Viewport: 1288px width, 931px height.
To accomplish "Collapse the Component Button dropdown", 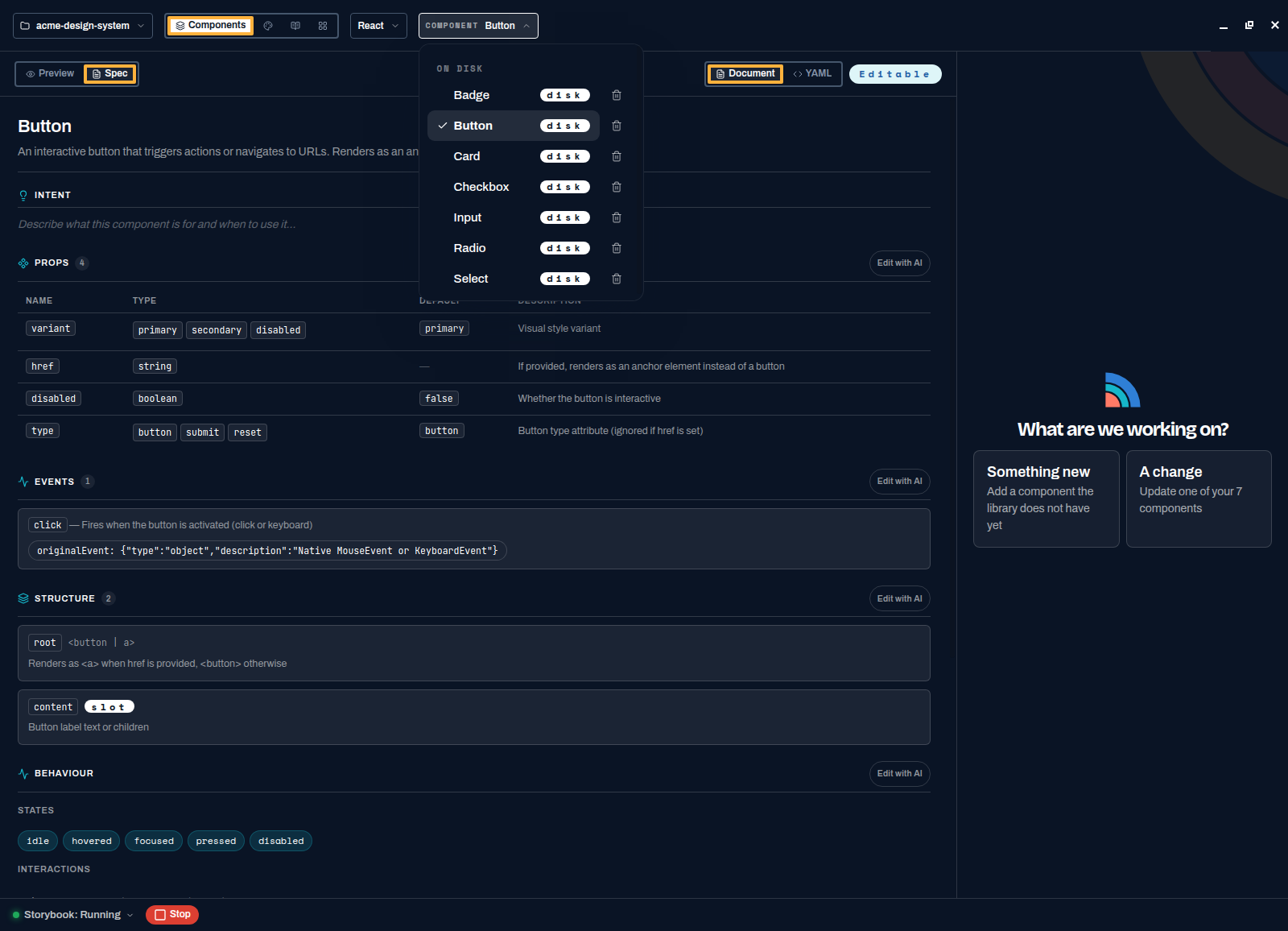I will 478,26.
